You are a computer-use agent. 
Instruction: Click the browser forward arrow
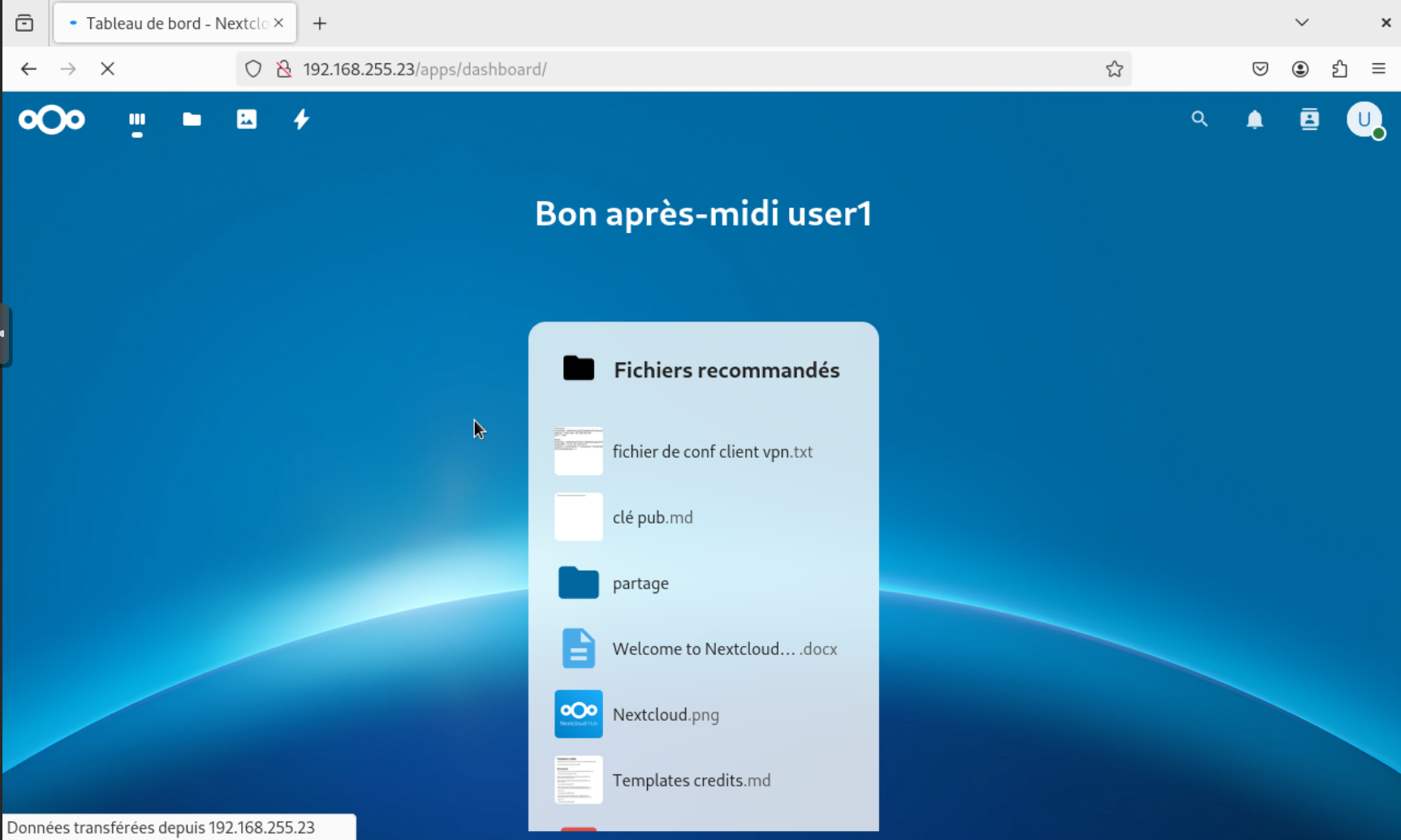68,69
